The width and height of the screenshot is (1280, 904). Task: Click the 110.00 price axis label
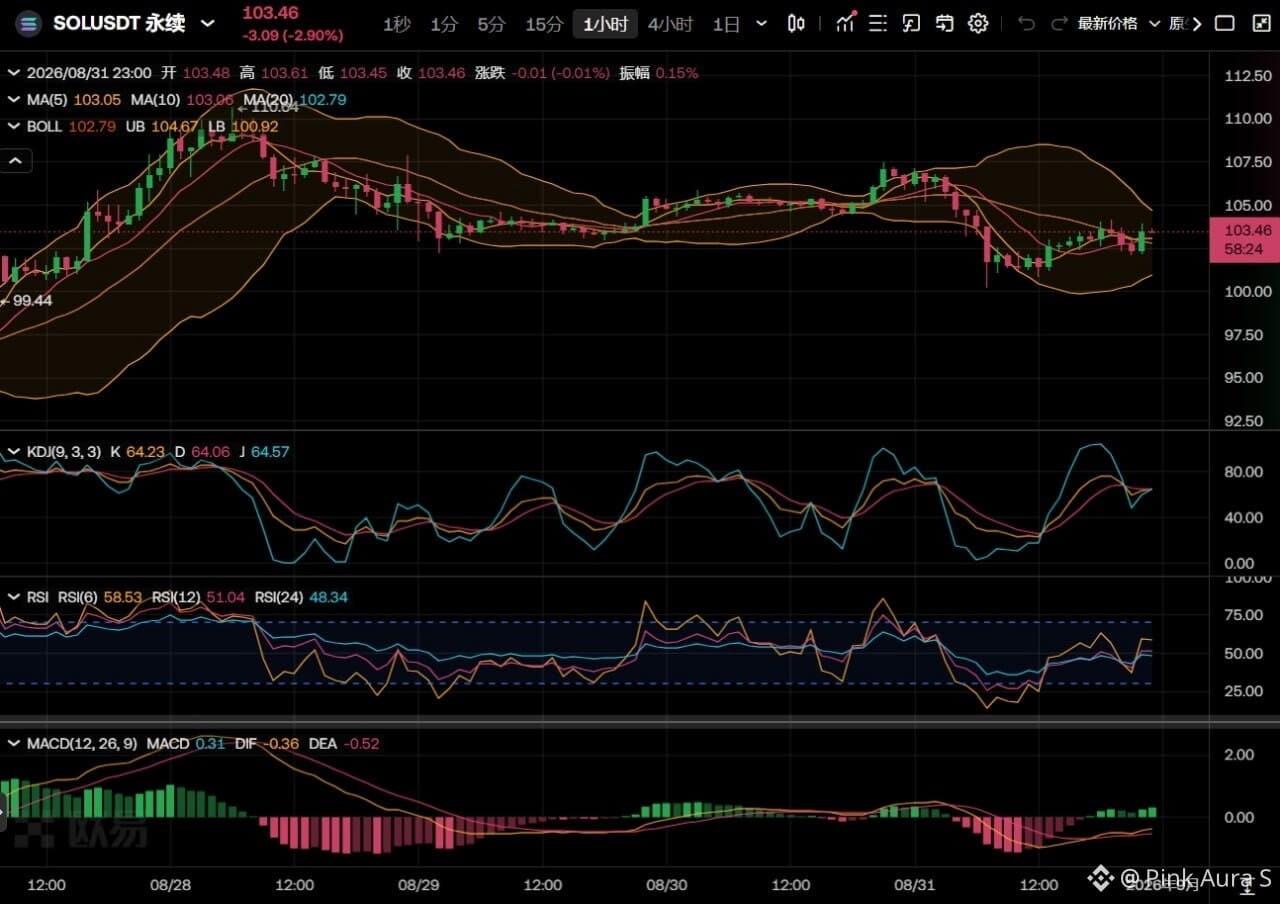tap(1247, 119)
